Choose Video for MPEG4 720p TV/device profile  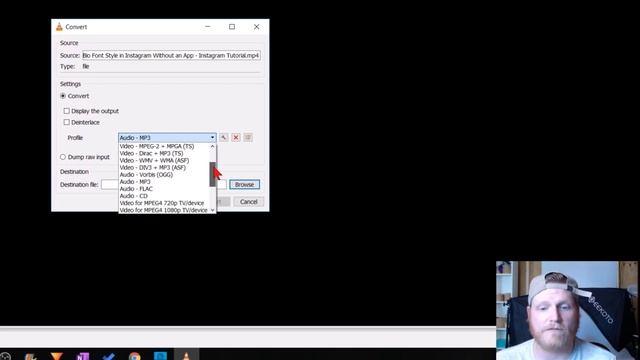[x=164, y=203]
